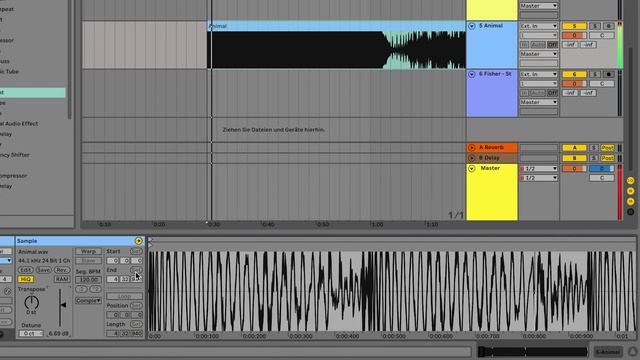Click the Edit sample button
Image resolution: width=640 pixels, height=360 pixels.
25,270
